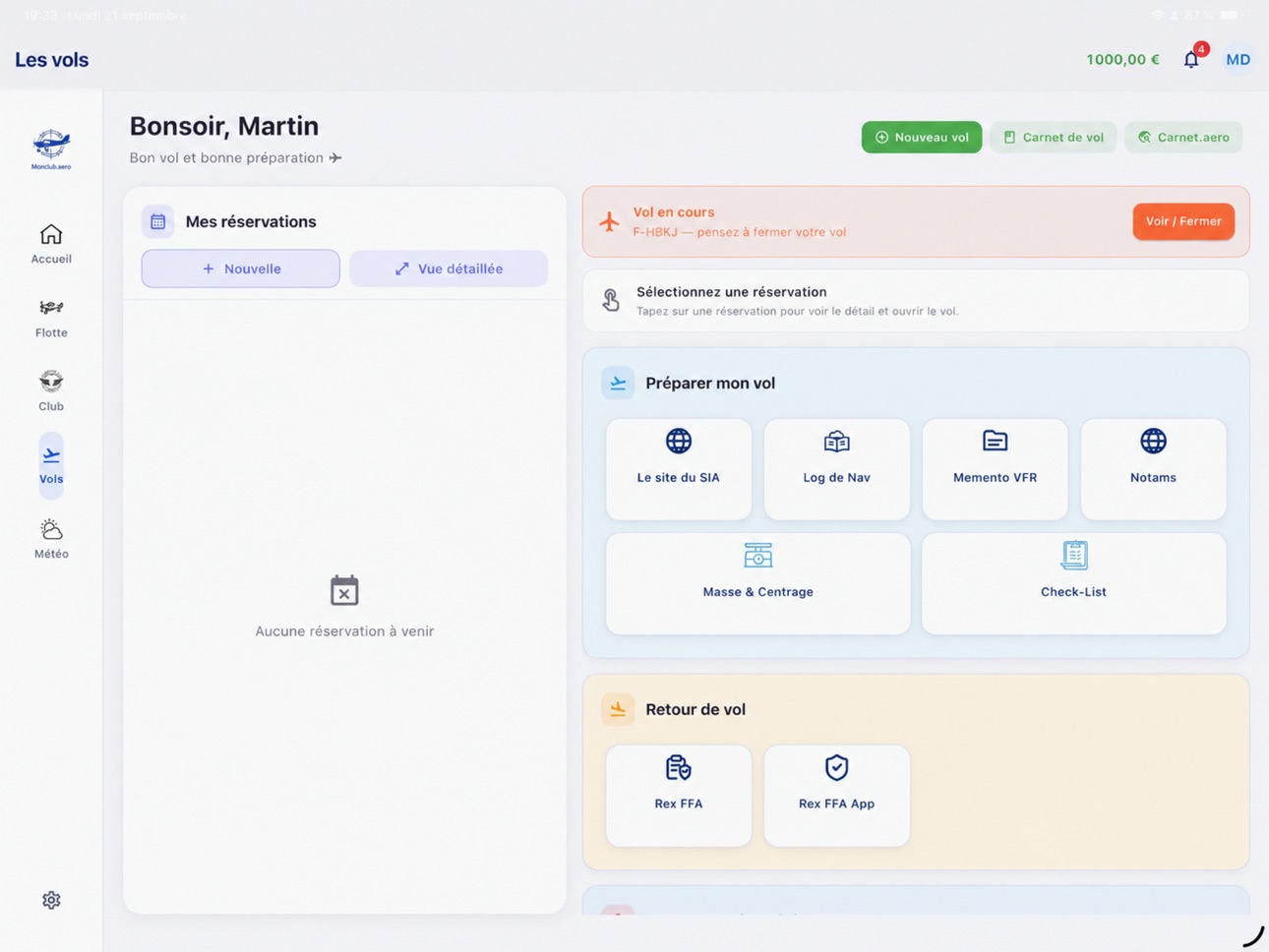The image size is (1269, 952).
Task: Click the Les vols page title
Action: point(51,60)
